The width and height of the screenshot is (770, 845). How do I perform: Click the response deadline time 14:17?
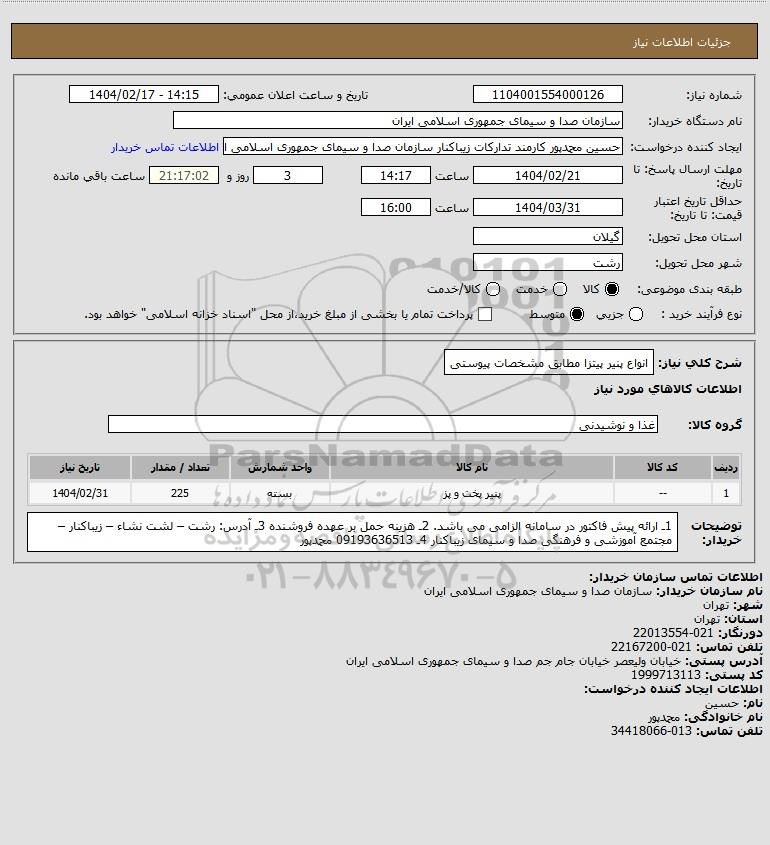coord(396,176)
